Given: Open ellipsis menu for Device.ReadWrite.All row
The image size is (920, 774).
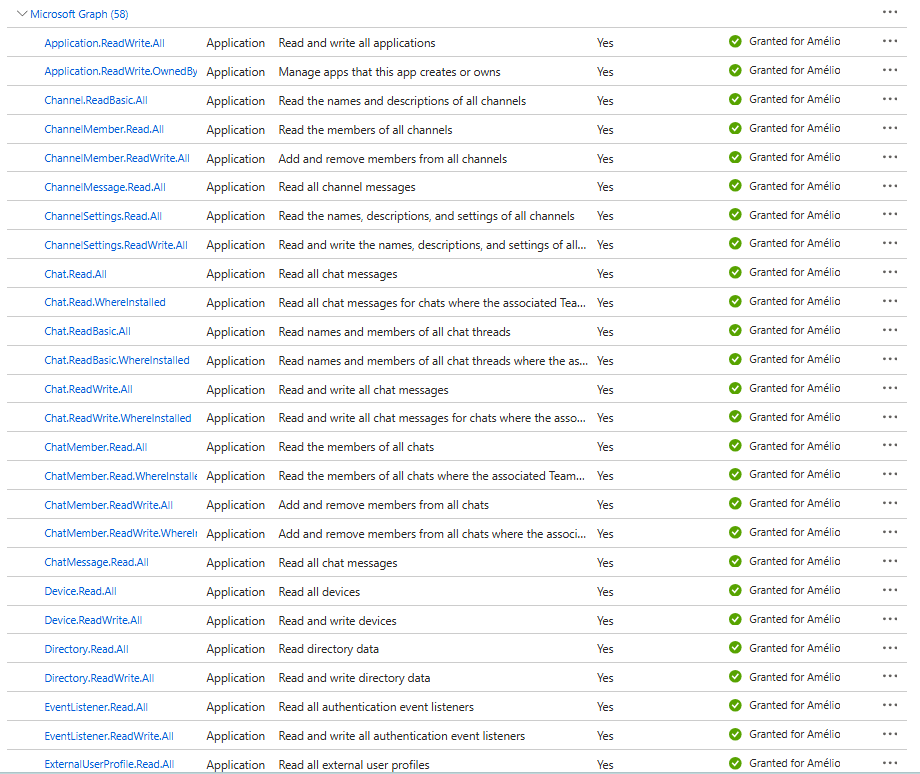Looking at the screenshot, I should tap(889, 619).
